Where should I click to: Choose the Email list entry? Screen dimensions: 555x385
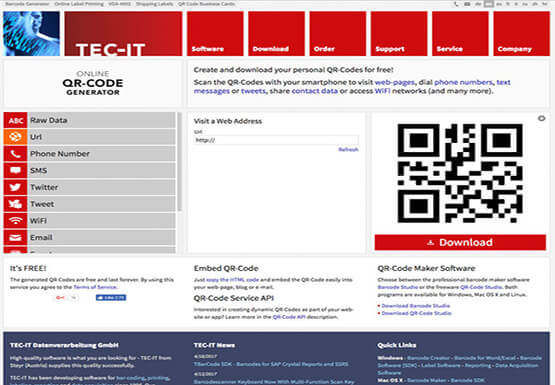coord(90,237)
